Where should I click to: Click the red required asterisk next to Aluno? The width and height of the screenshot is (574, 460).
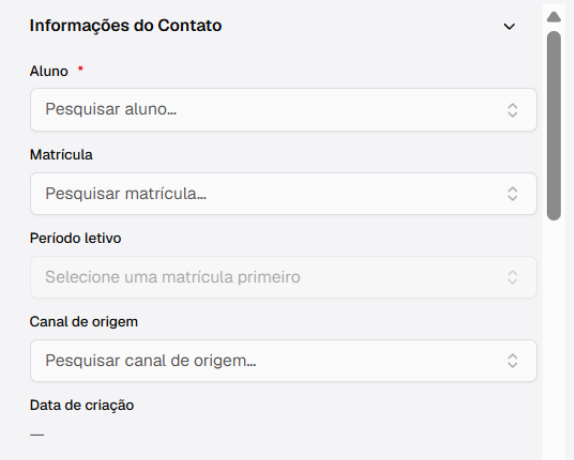[x=81, y=68]
